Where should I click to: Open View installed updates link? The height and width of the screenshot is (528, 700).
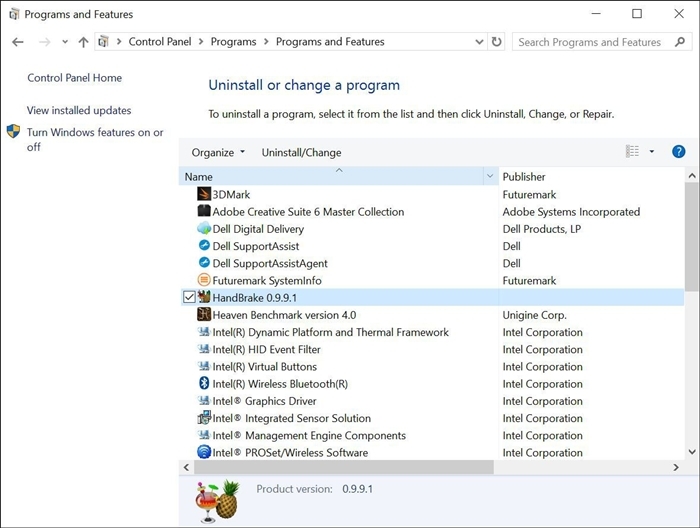pos(79,110)
